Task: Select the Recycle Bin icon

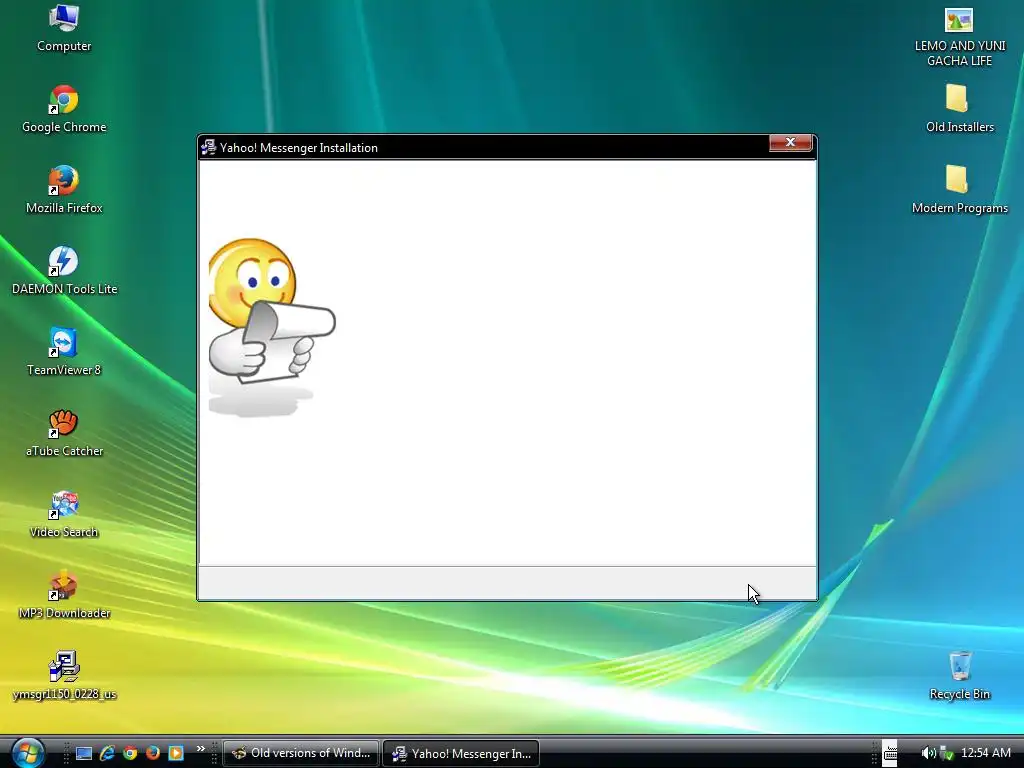Action: [x=959, y=676]
